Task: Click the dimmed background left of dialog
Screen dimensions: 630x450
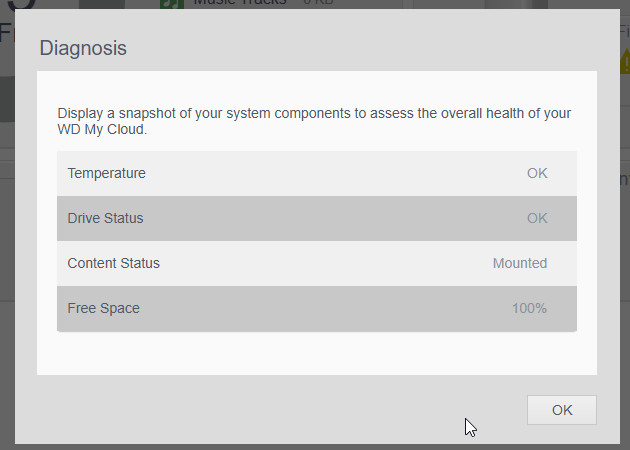Action: (7, 241)
